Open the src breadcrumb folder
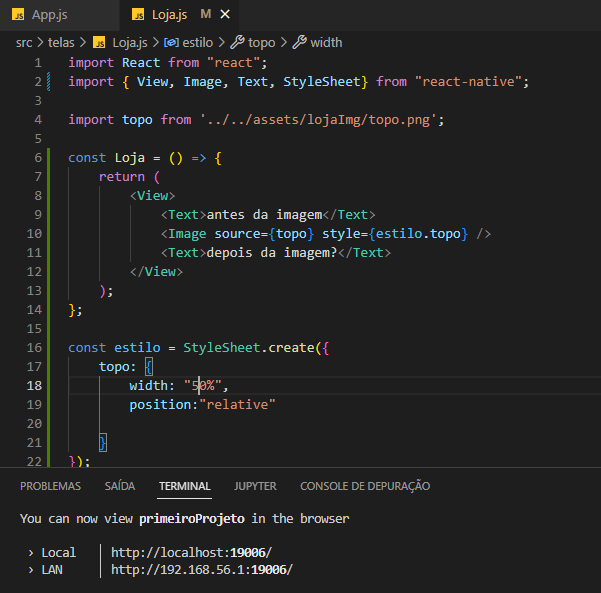Screen dimensions: 601x593 [x=24, y=43]
